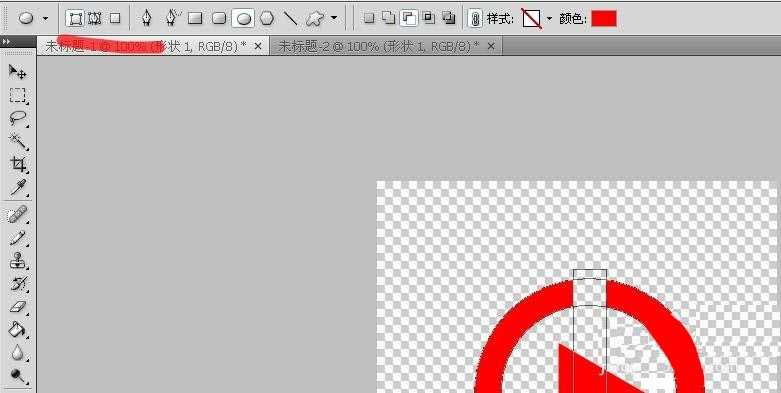781x393 pixels.
Task: Select the Rectangular Marquee tool
Action: [18, 95]
